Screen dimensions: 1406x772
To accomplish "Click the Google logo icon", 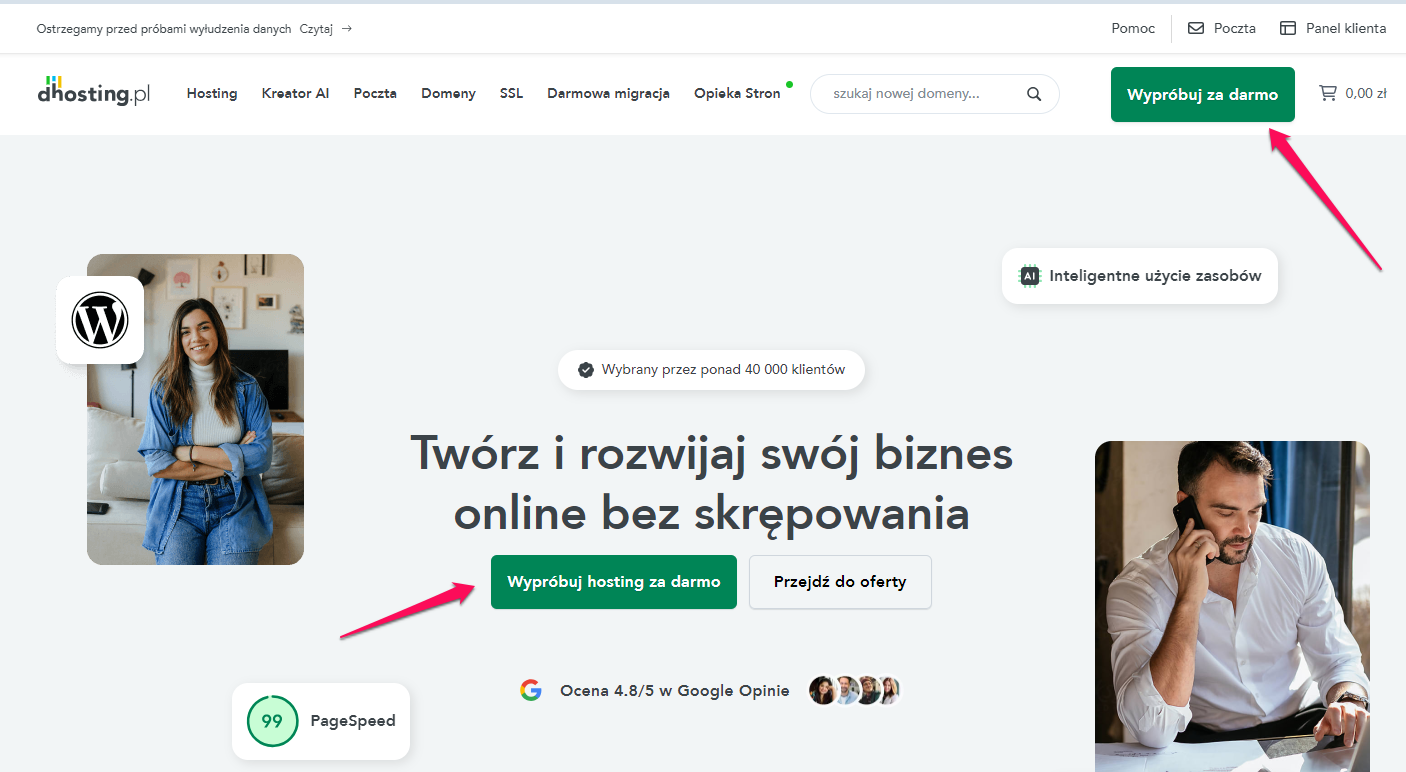I will click(531, 690).
